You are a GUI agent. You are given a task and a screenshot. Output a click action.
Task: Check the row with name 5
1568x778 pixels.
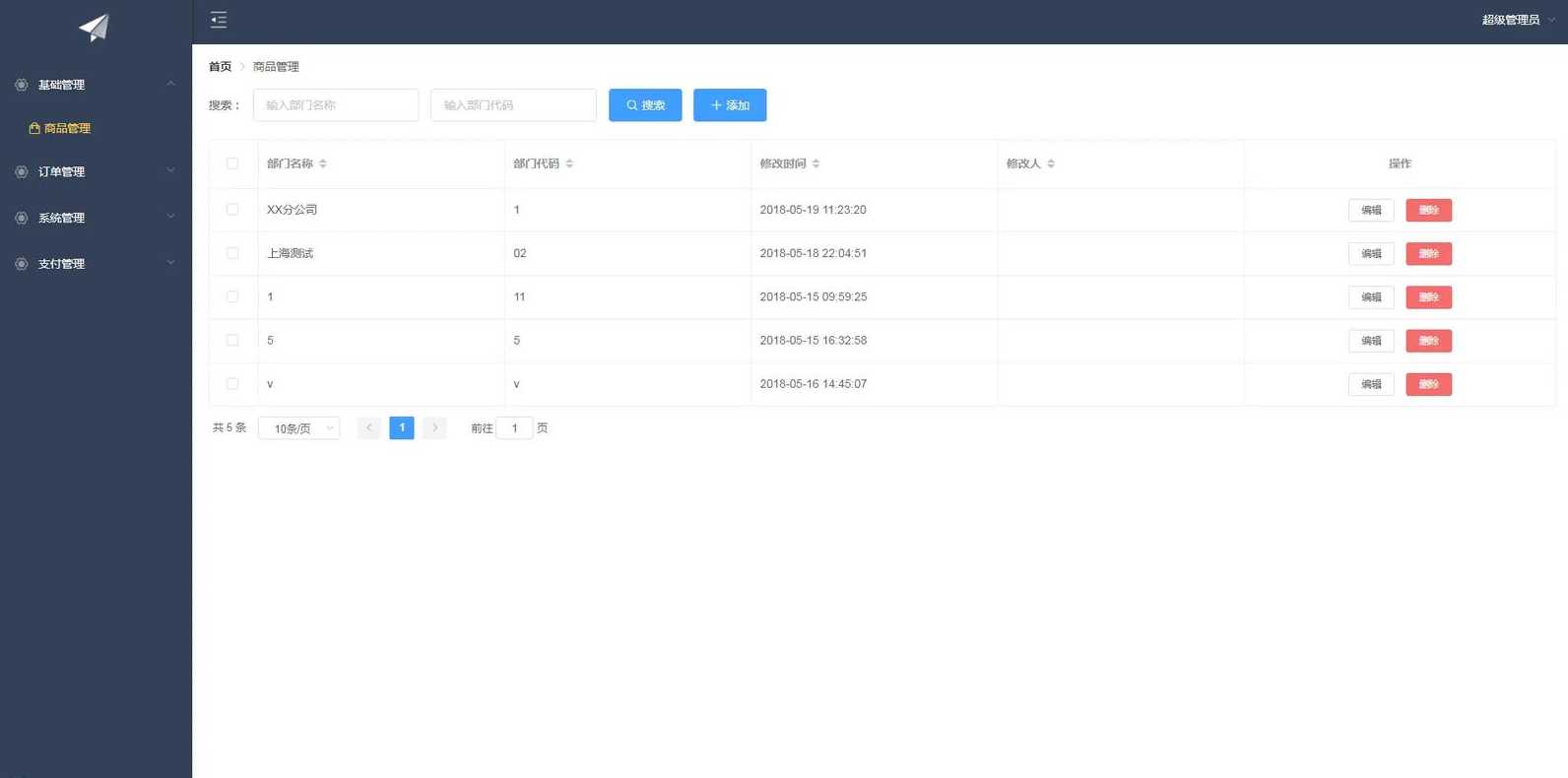[x=232, y=340]
